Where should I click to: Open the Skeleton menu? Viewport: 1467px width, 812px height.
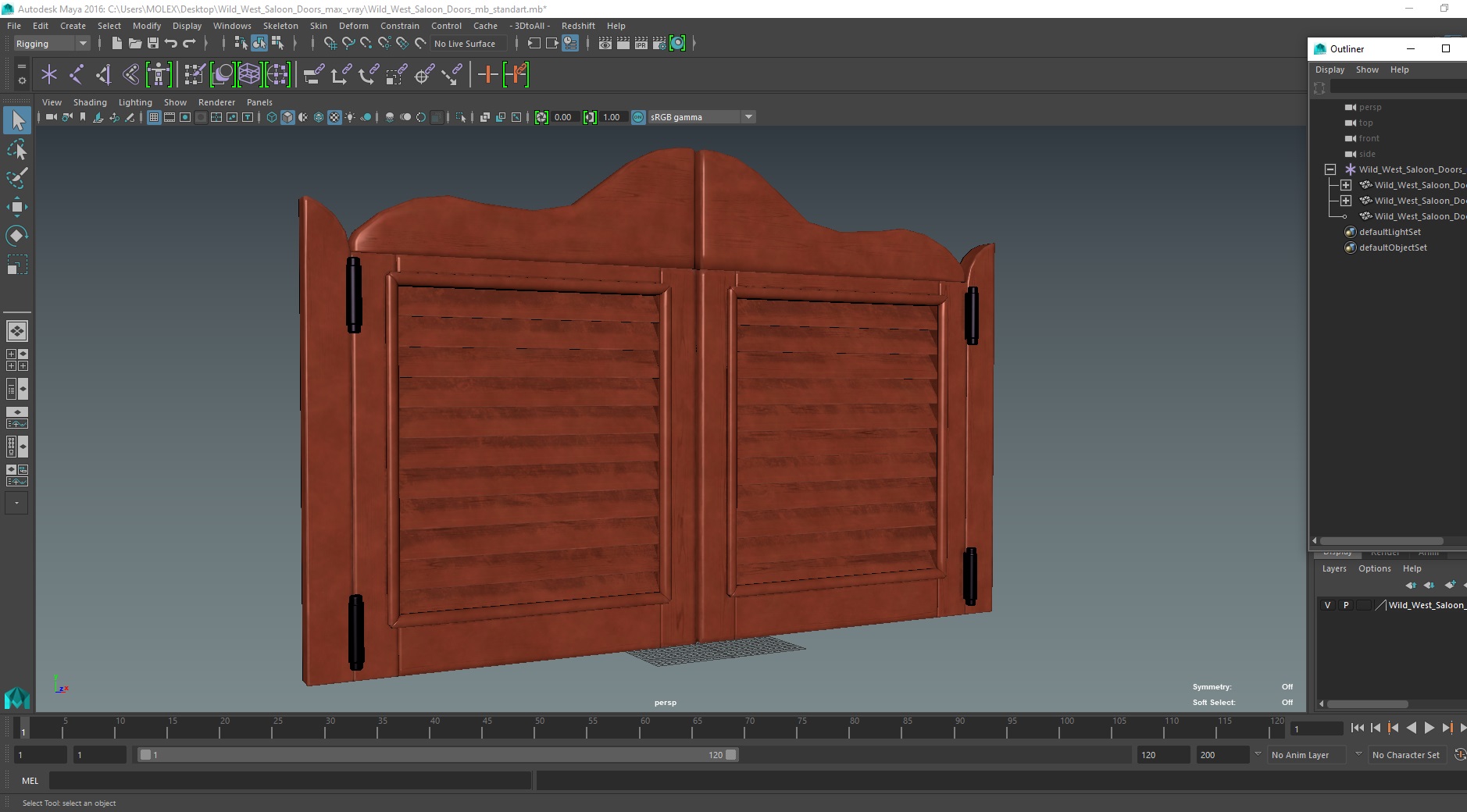coord(280,26)
